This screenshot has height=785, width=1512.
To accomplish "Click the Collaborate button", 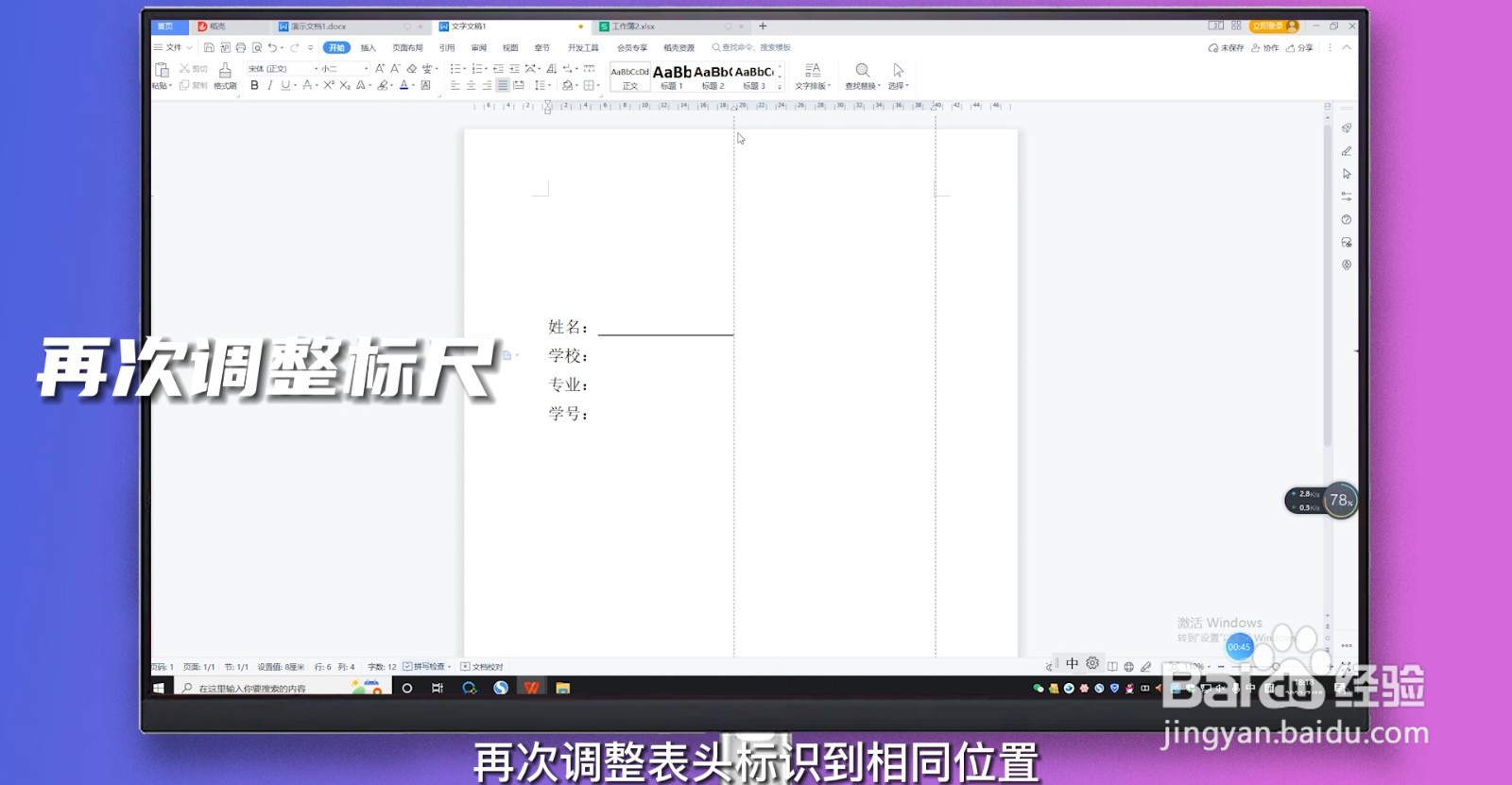I will 1264,47.
